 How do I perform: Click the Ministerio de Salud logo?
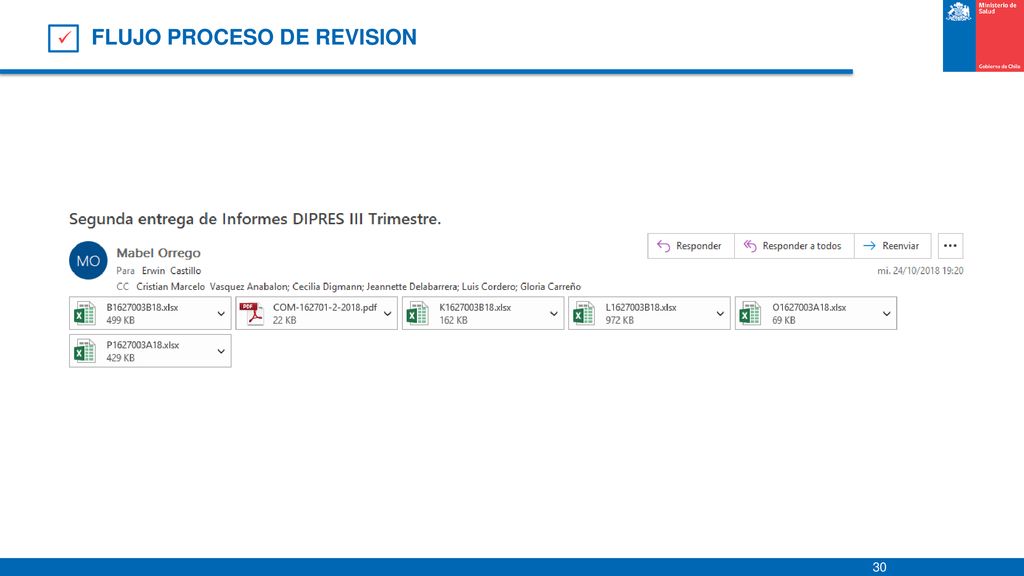pyautogui.click(x=983, y=36)
